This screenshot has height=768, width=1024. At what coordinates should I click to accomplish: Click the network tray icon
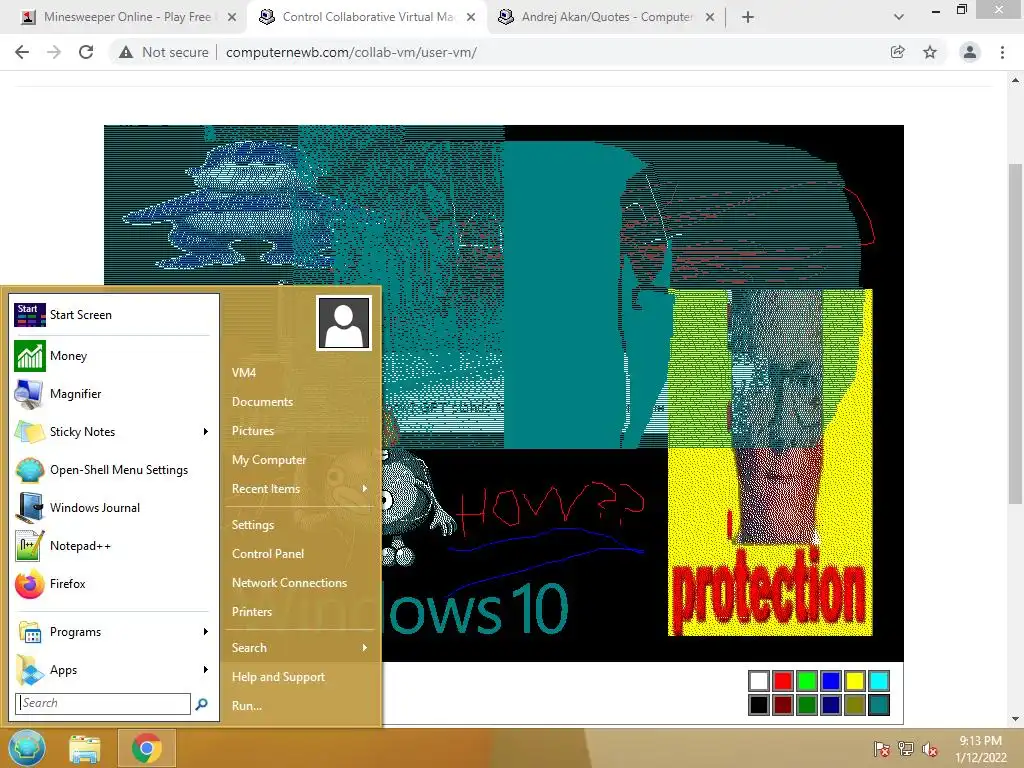click(906, 749)
